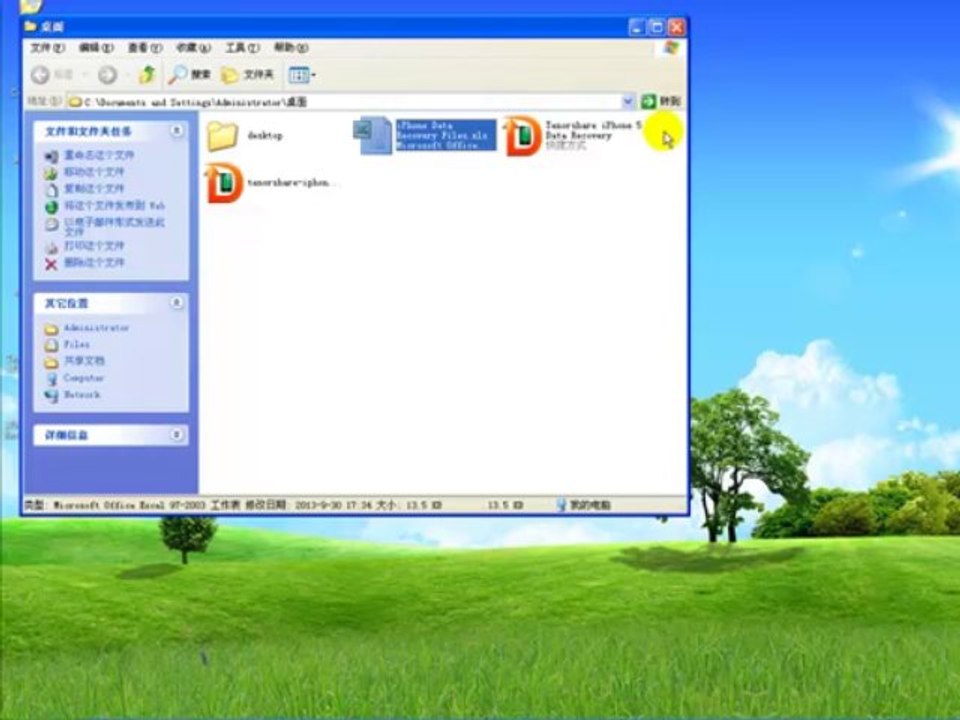The height and width of the screenshot is (720, 960).
Task: Click 打印这个文件 print task
Action: [x=84, y=246]
